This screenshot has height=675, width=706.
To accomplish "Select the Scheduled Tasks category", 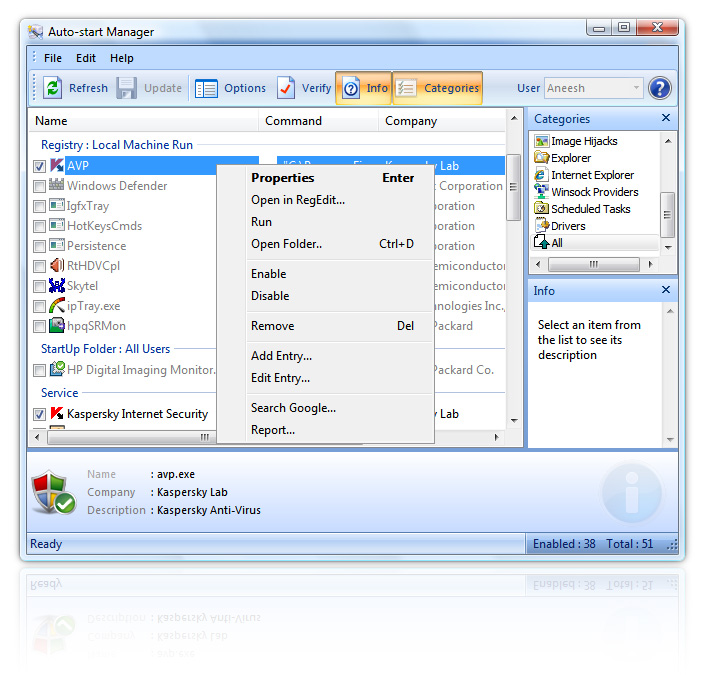I will (590, 209).
